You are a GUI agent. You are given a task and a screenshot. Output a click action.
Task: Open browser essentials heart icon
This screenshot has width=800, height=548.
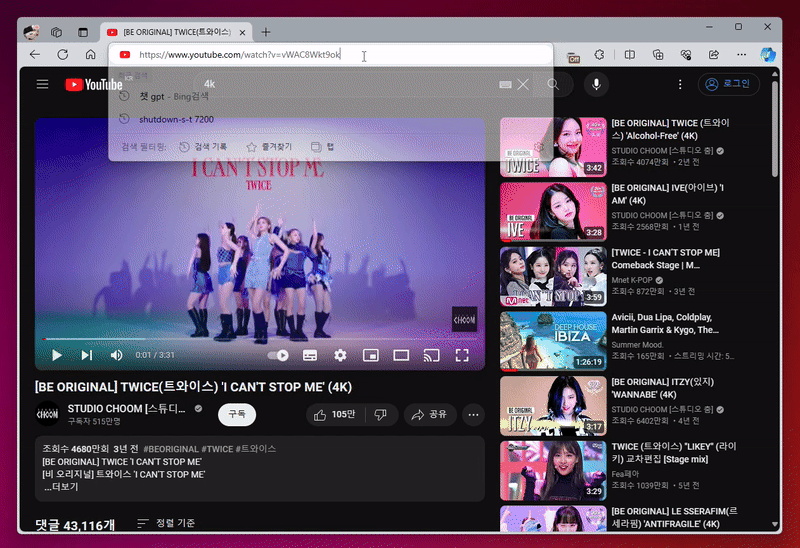click(x=686, y=55)
